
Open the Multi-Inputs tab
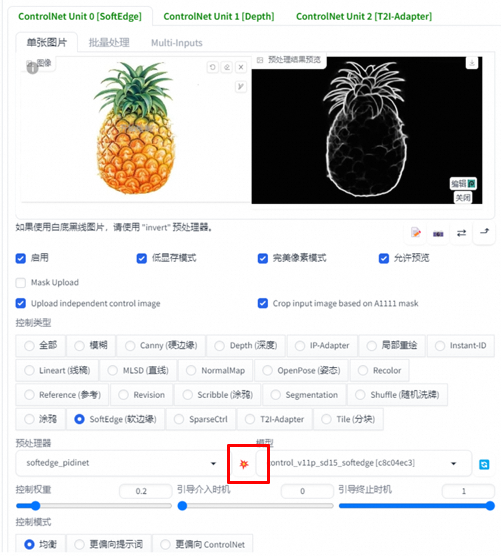(x=177, y=43)
